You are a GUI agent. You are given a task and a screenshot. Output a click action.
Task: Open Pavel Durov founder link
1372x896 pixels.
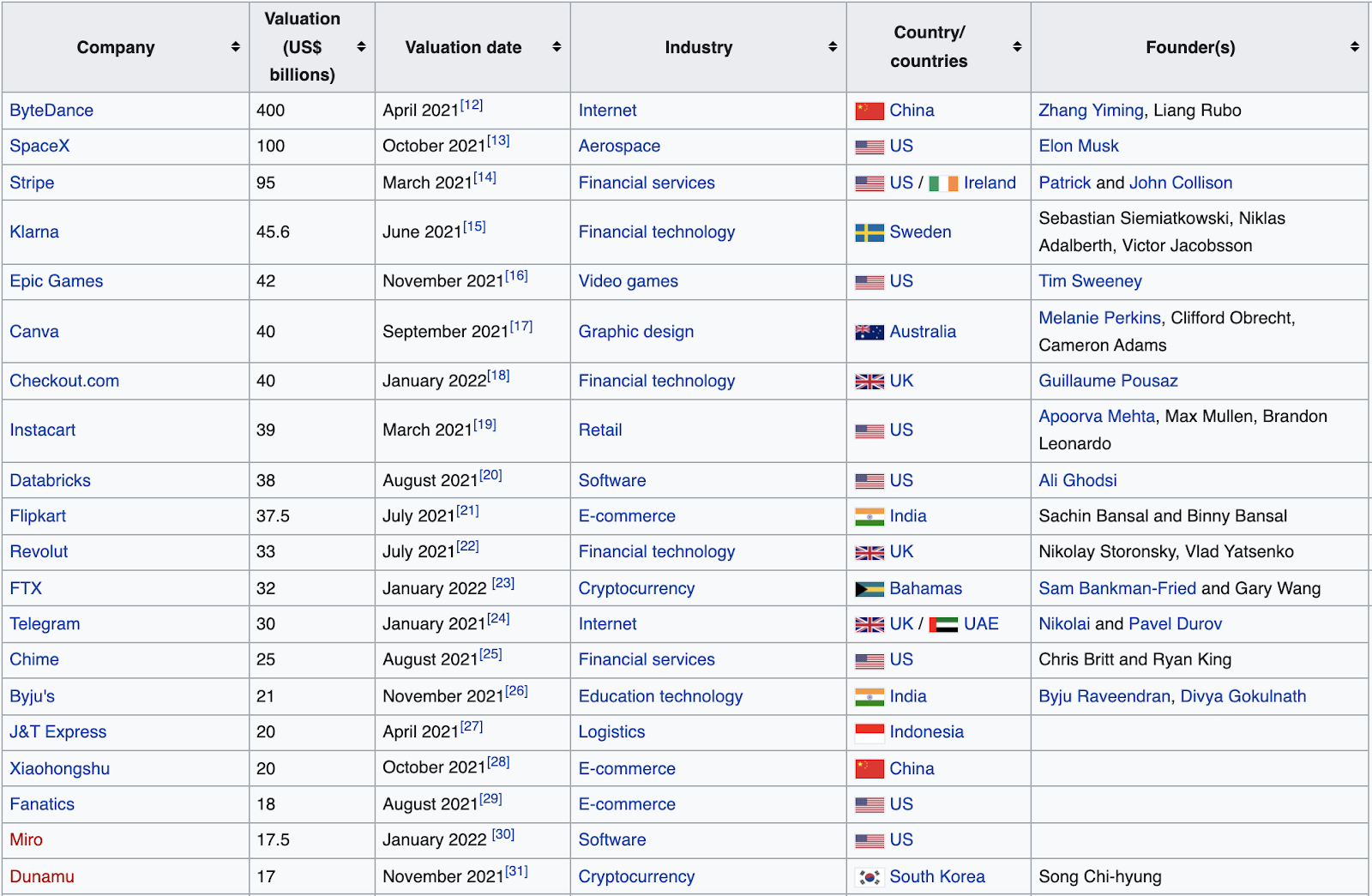click(x=1176, y=623)
